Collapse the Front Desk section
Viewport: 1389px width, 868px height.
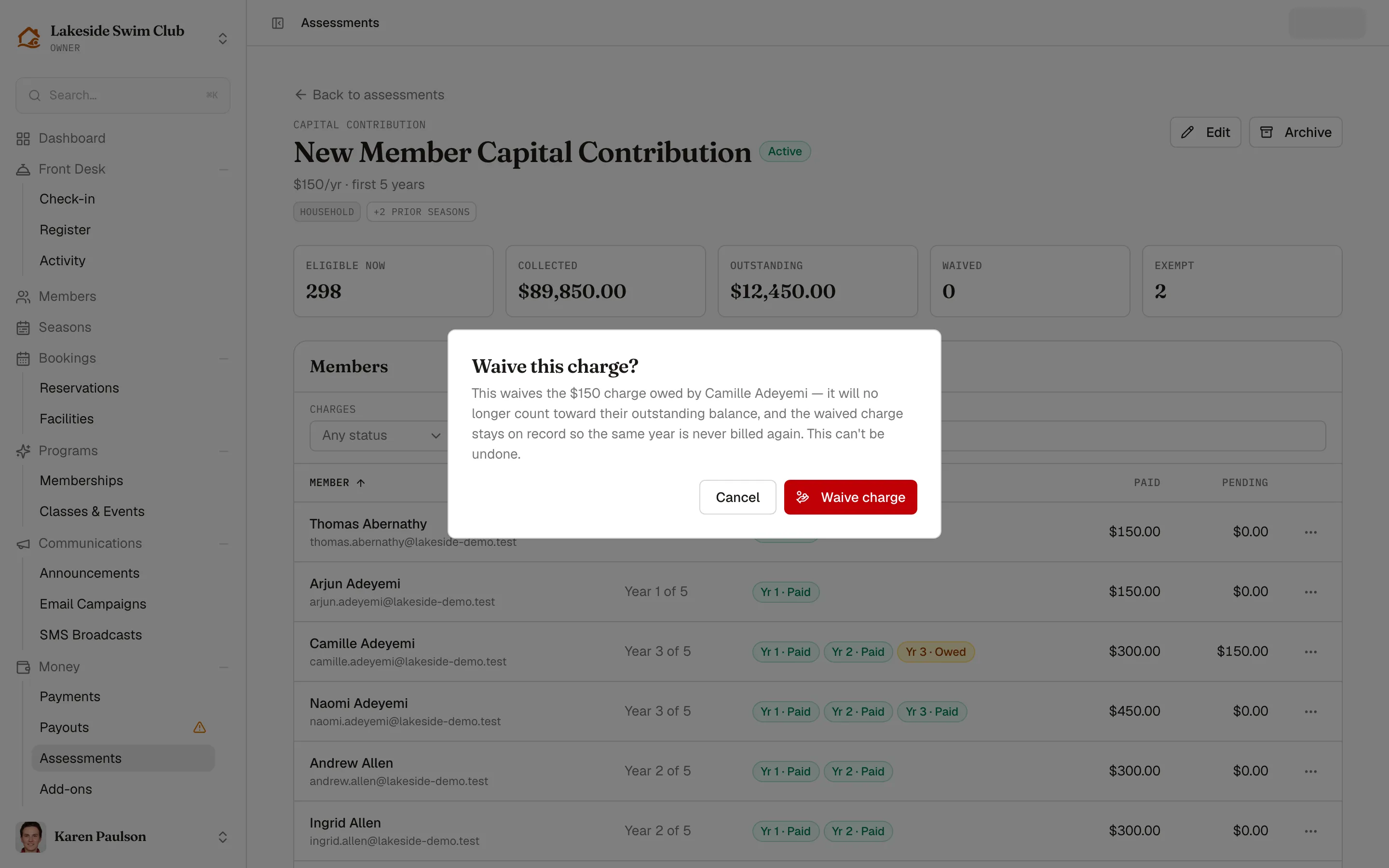224,169
